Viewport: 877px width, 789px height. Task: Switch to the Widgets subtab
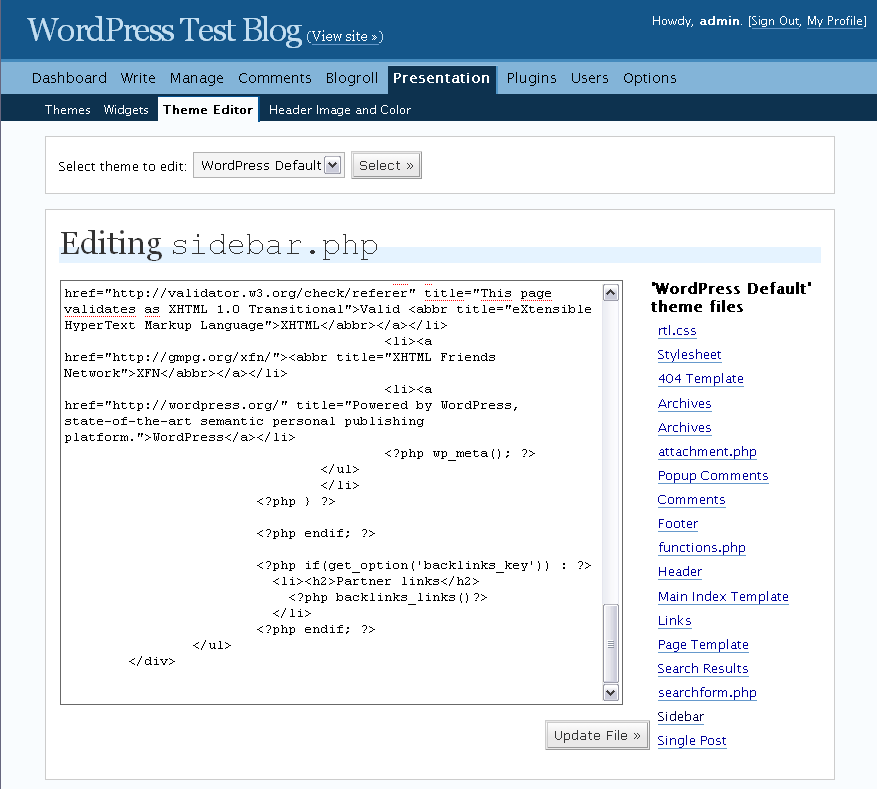(x=126, y=110)
